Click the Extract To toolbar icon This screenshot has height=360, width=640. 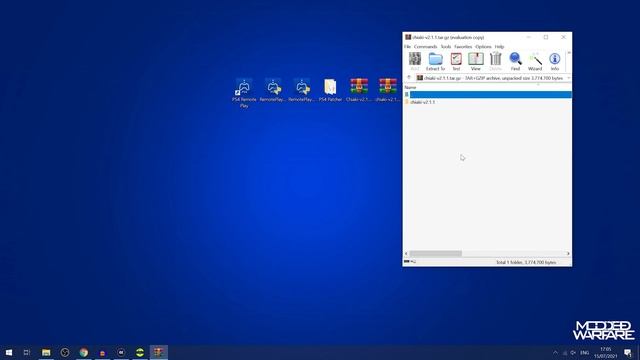click(435, 62)
